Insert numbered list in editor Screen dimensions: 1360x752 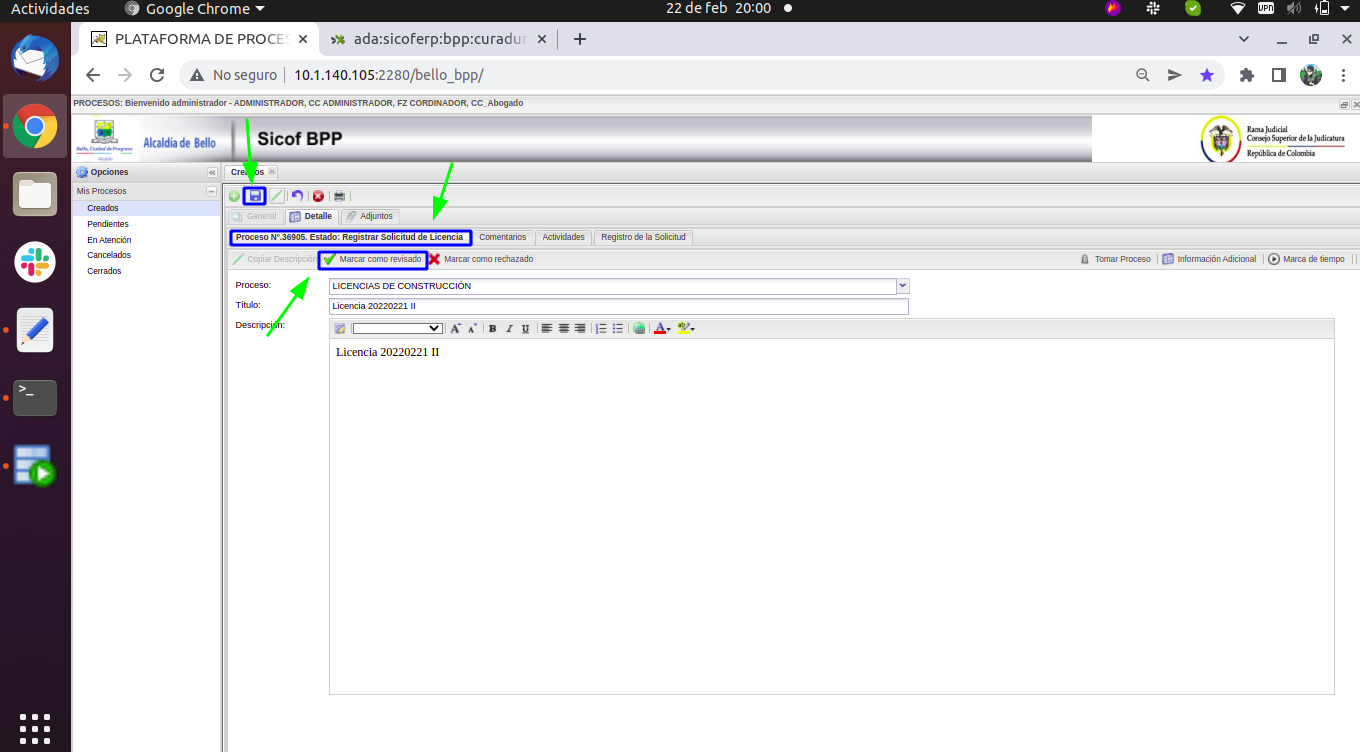(601, 328)
